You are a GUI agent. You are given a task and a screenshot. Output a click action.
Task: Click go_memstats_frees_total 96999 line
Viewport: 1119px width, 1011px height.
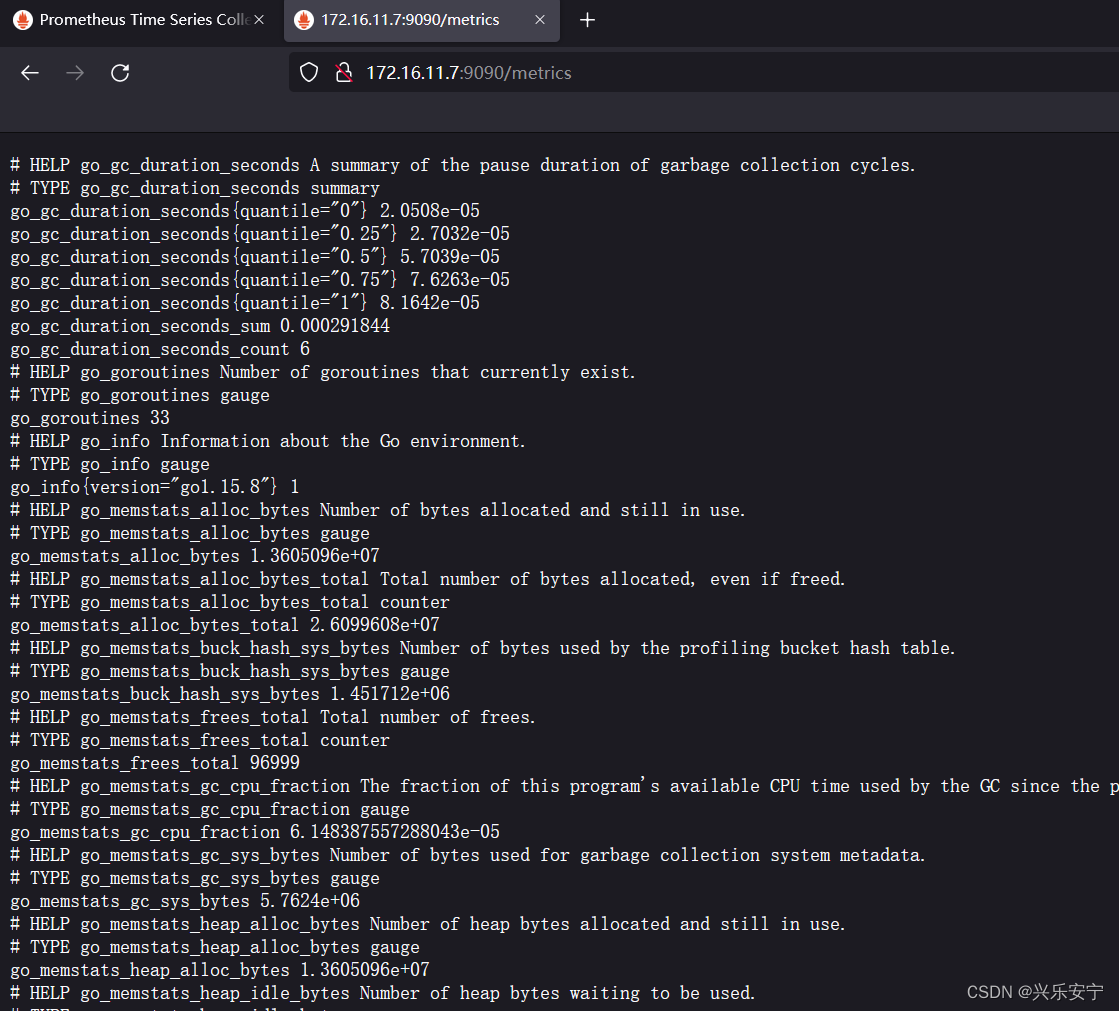coord(155,763)
